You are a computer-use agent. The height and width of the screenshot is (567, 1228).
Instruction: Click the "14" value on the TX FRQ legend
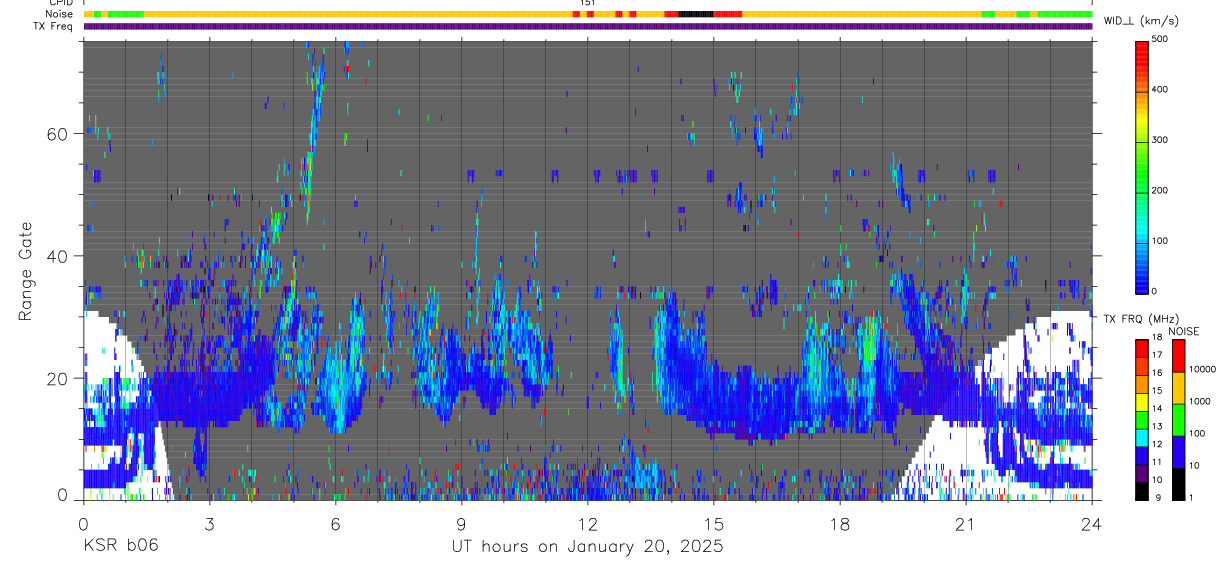coord(1157,408)
